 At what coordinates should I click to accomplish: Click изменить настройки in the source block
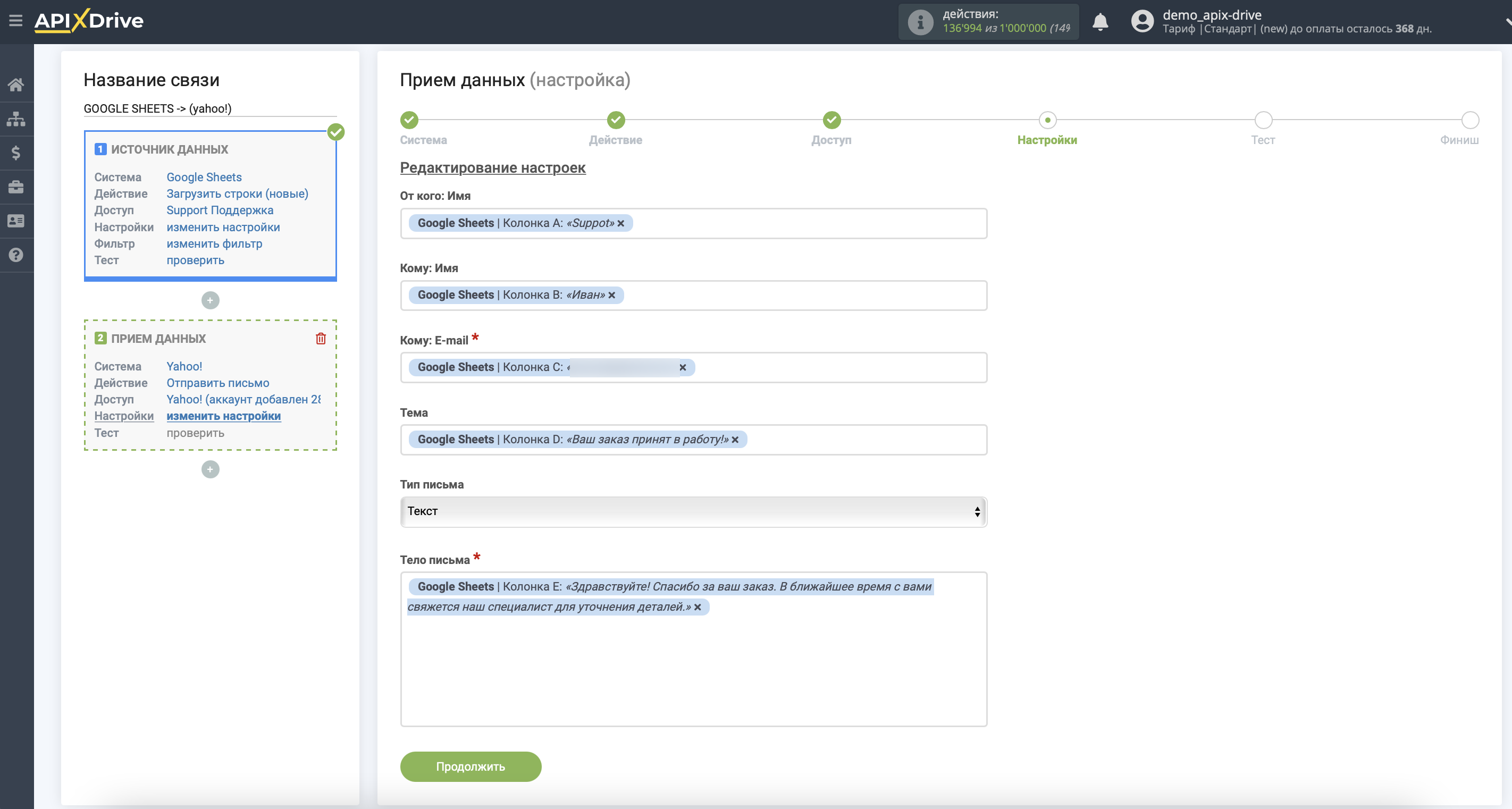tap(223, 227)
